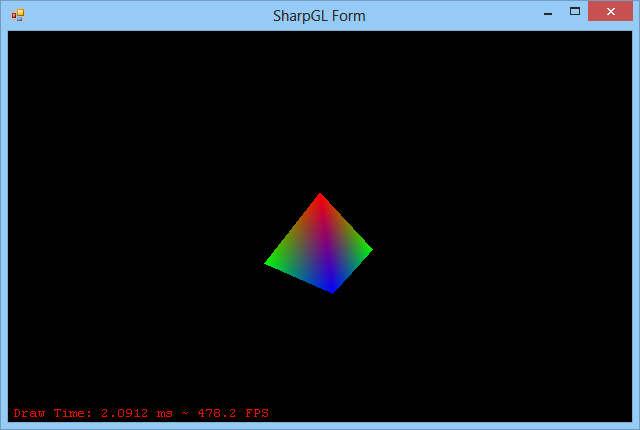This screenshot has height=430, width=640.
Task: Click the SharpGL Form window icon
Action: [17, 15]
